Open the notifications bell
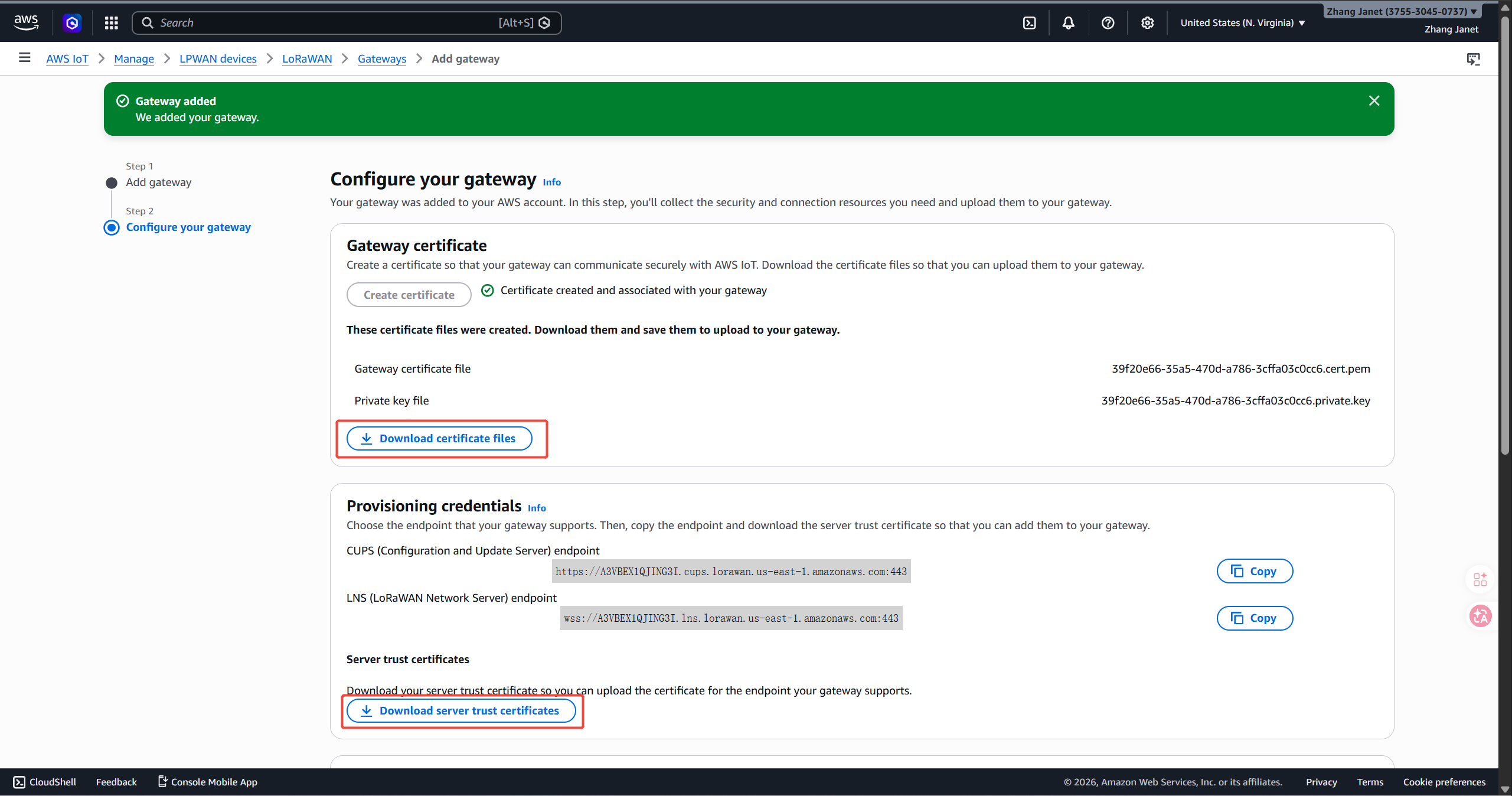Image resolution: width=1512 pixels, height=796 pixels. [x=1068, y=23]
